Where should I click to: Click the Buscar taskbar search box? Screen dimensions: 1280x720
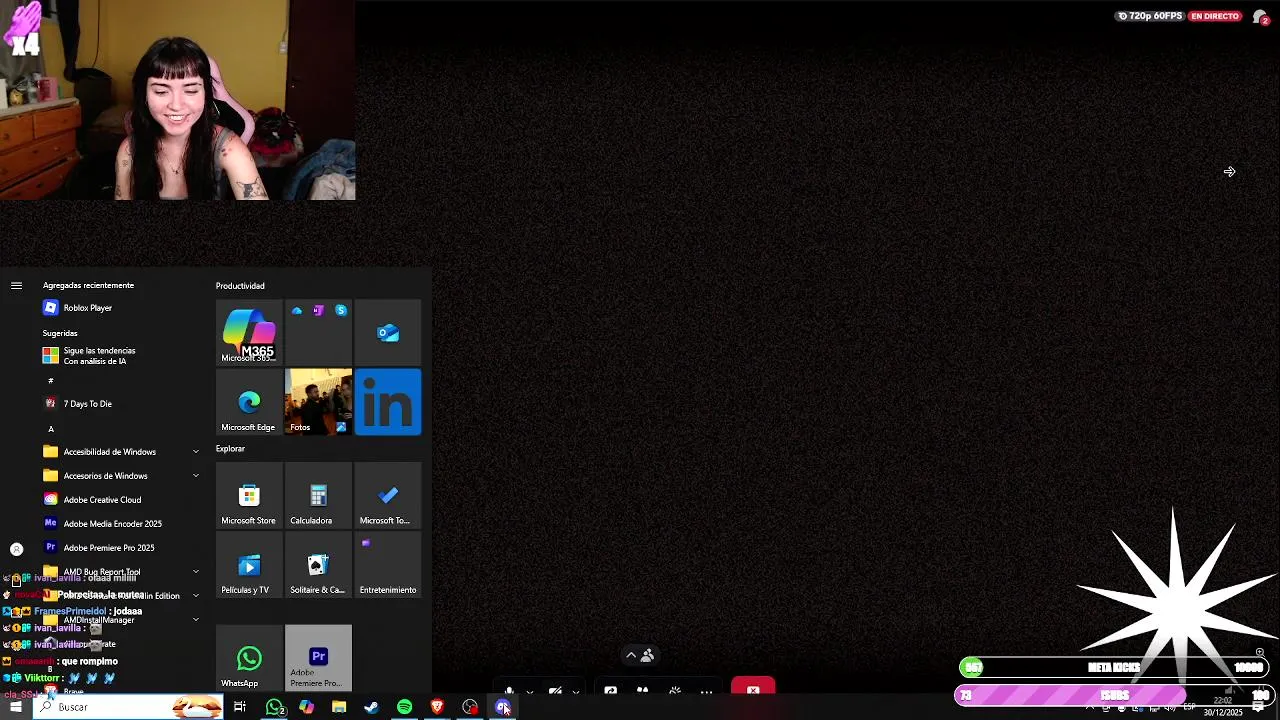click(129, 707)
